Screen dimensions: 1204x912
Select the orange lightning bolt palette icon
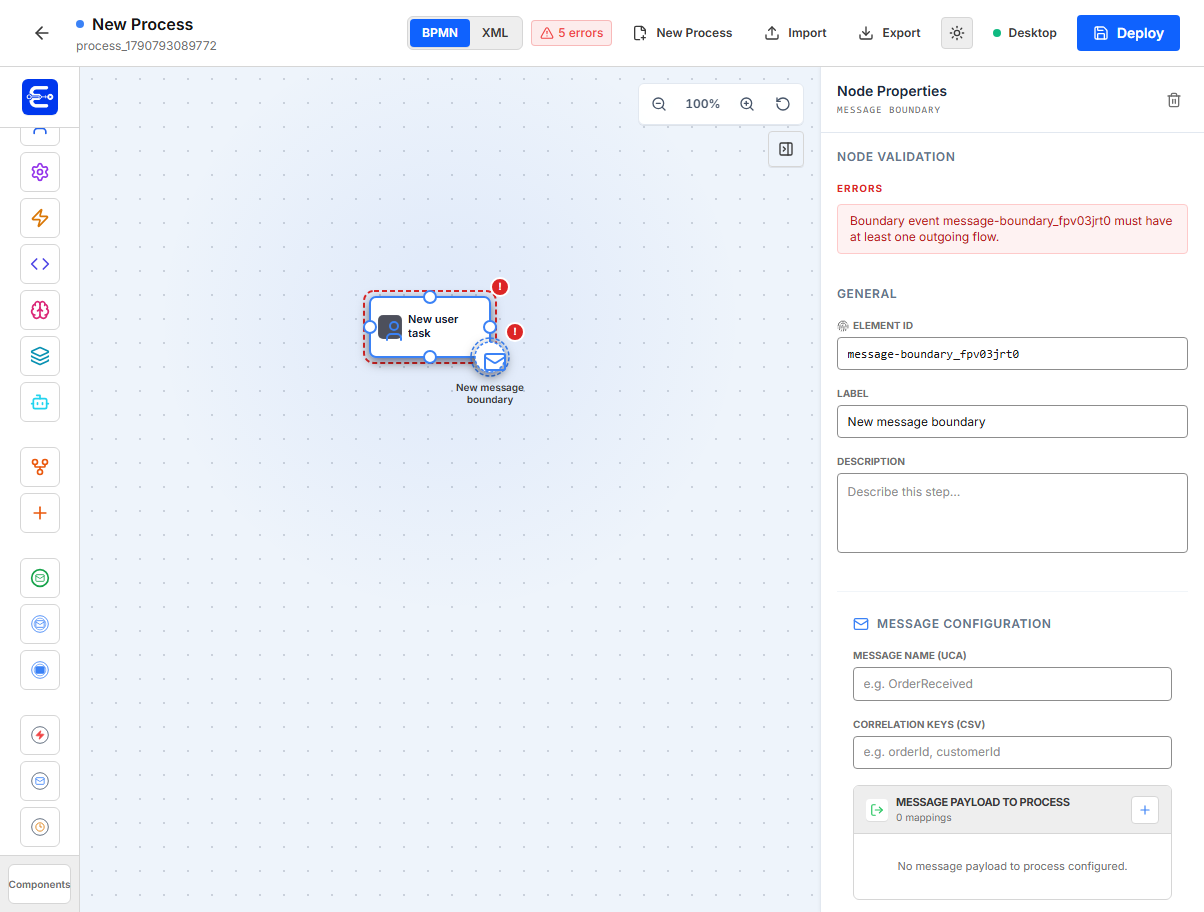pos(40,218)
